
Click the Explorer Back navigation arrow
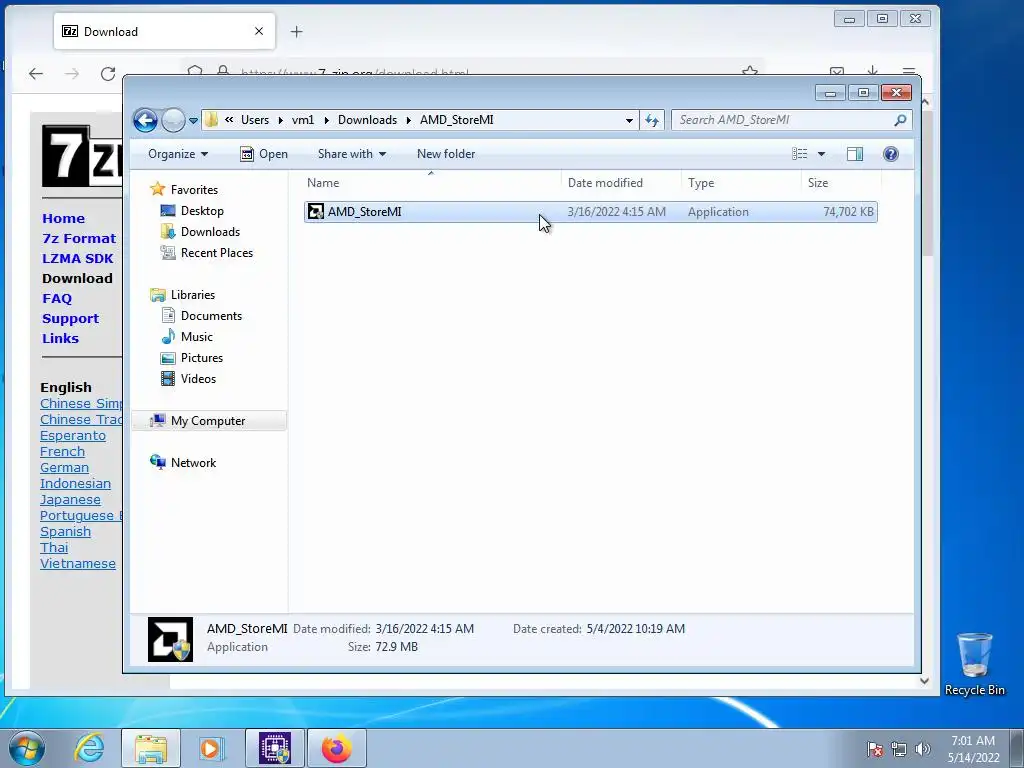[x=145, y=120]
